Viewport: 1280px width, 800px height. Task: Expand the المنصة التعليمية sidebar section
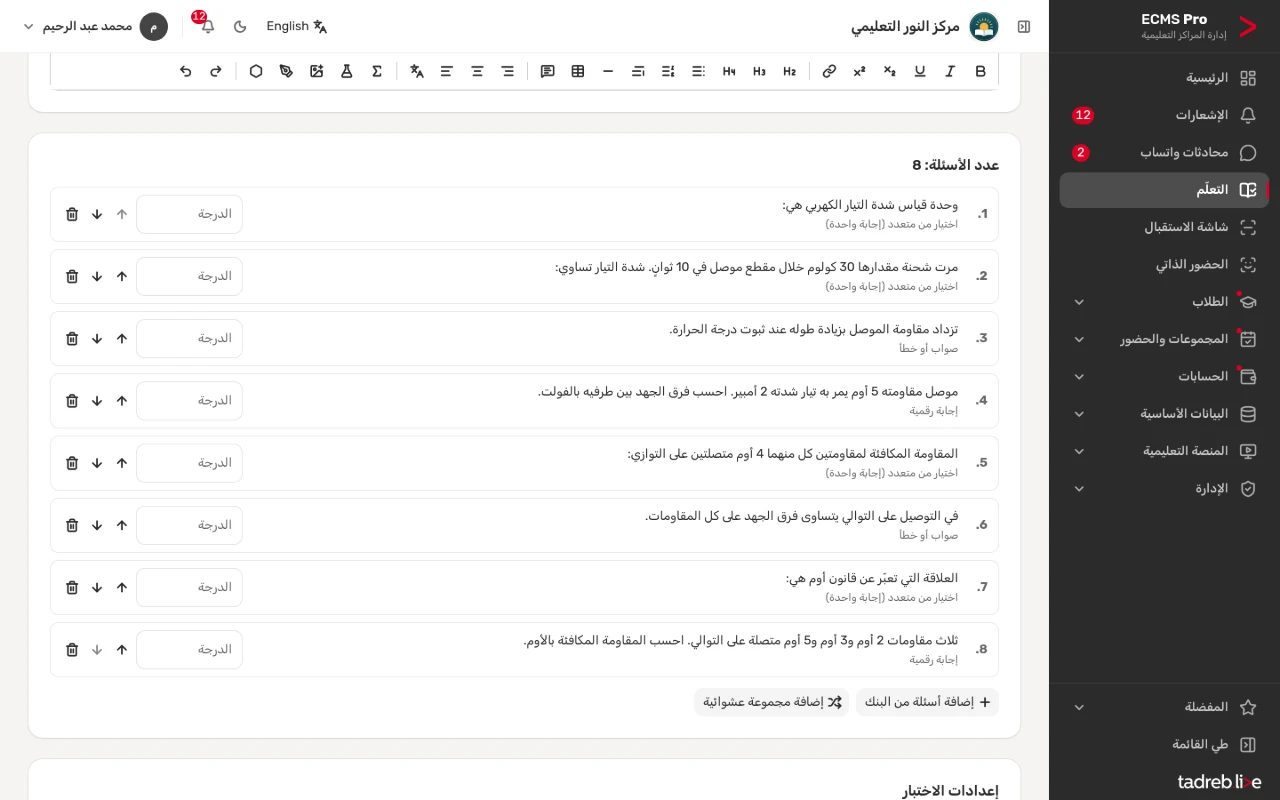point(1164,451)
